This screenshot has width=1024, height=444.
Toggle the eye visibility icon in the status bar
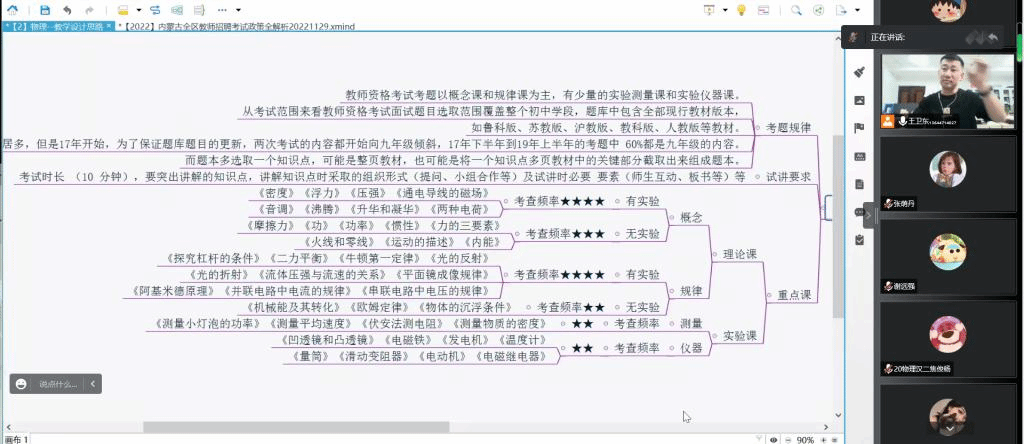tap(773, 439)
